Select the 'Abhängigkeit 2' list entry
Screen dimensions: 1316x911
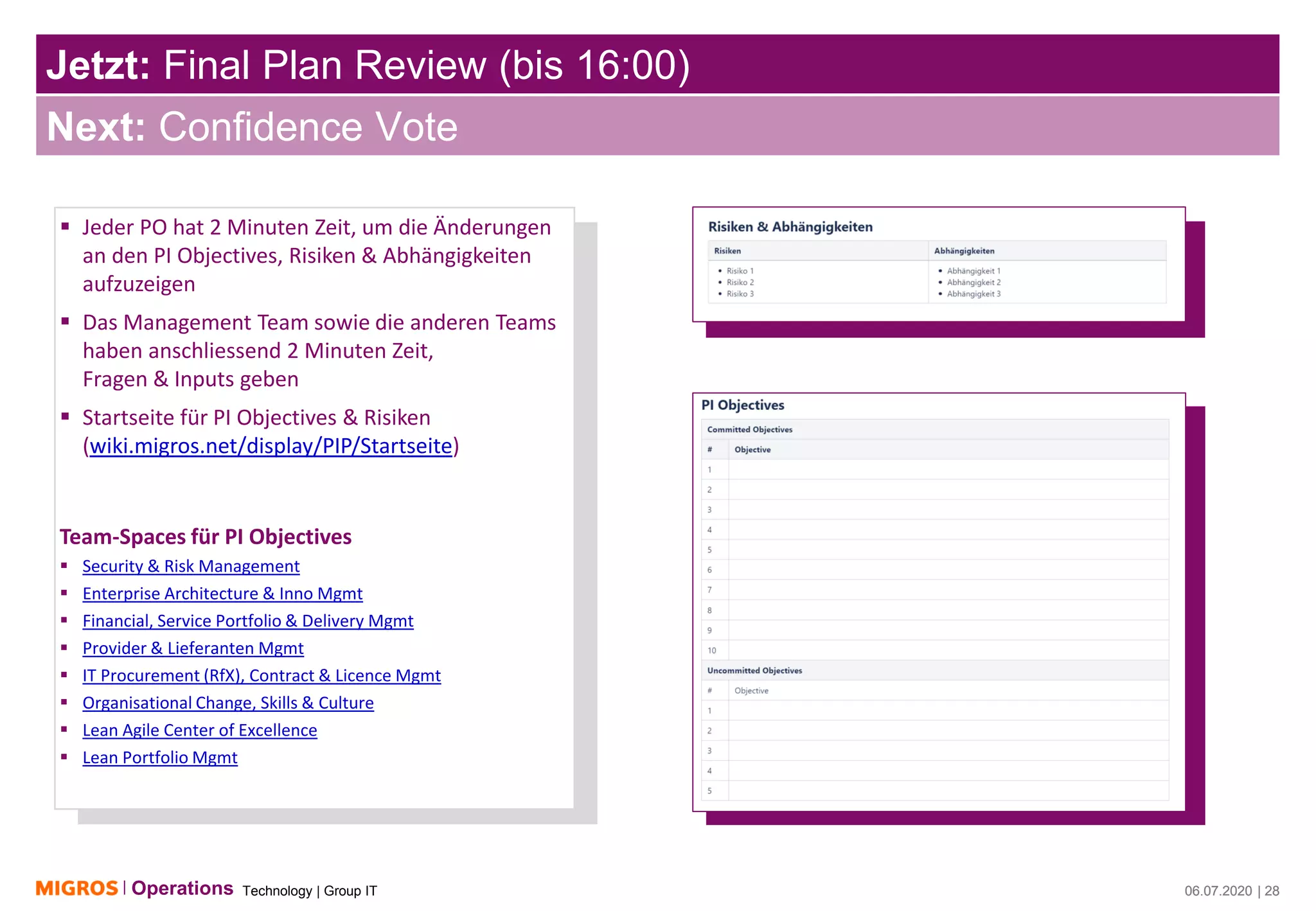pos(974,283)
